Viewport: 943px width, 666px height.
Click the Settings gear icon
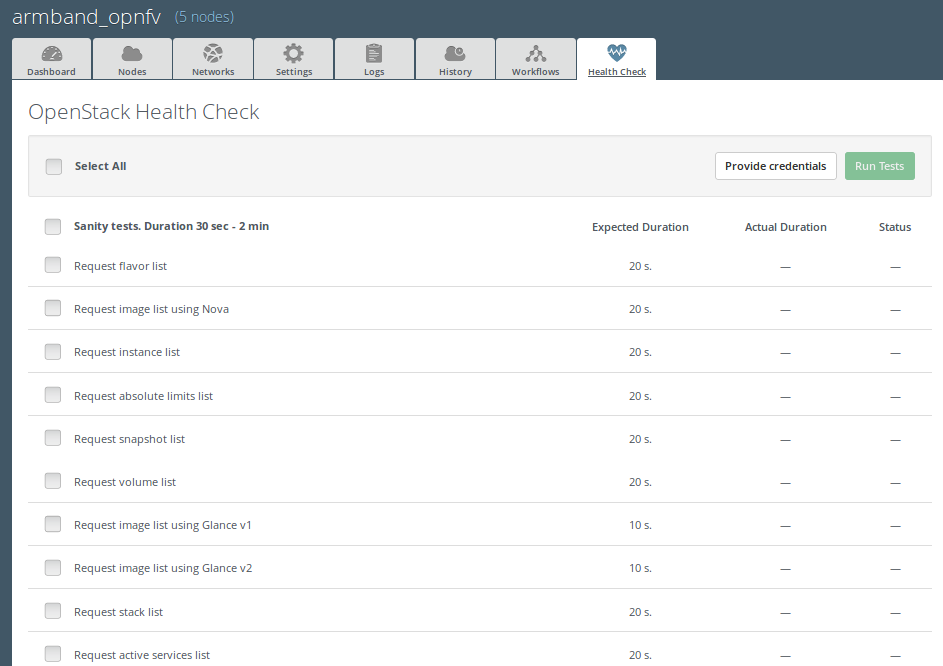click(293, 54)
